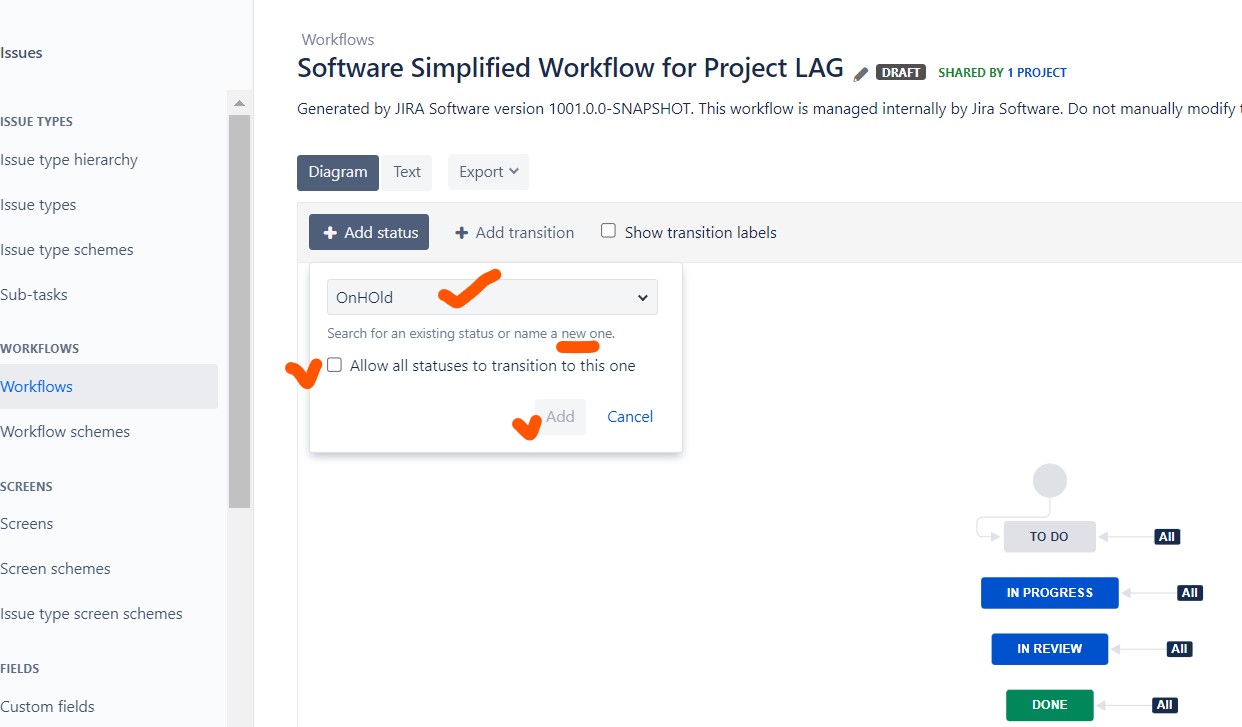Enable Show transition labels checkbox
This screenshot has width=1242, height=727.
(608, 231)
